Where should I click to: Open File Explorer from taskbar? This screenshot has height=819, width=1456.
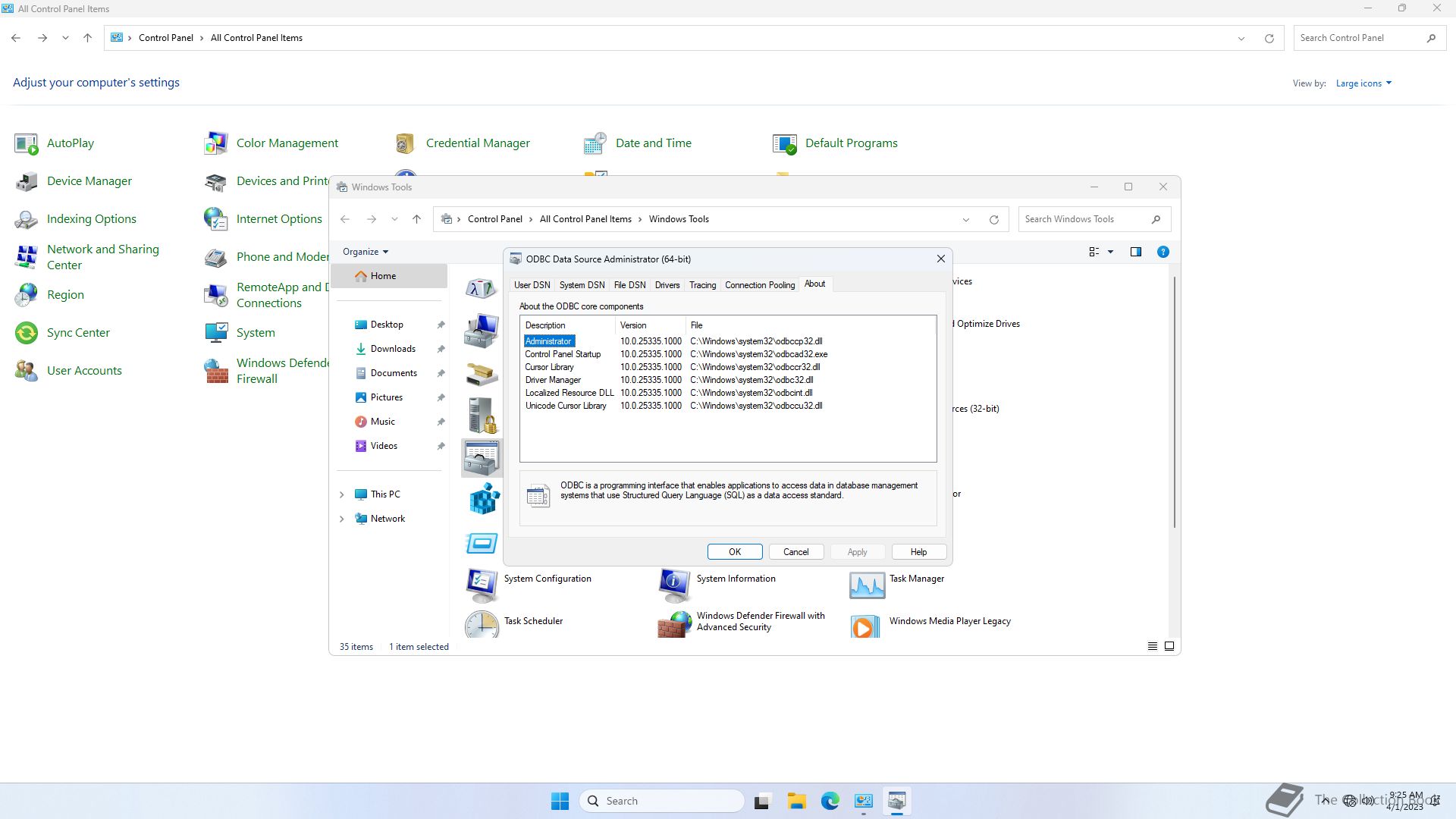point(796,801)
